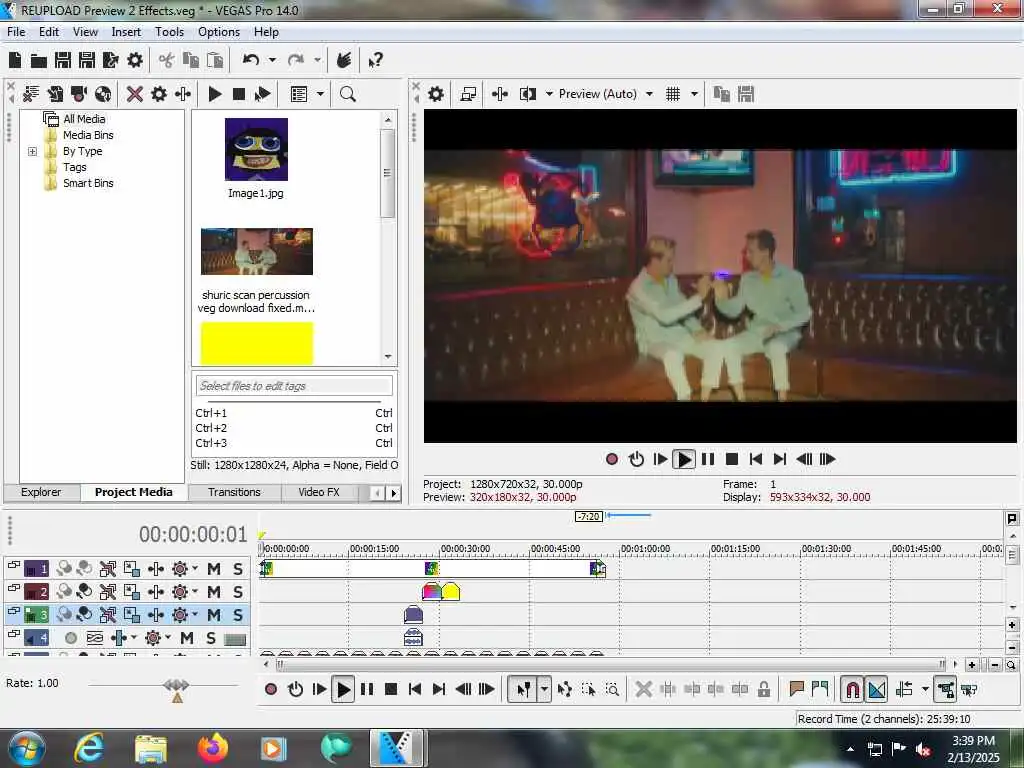Mute track 2
1024x768 pixels.
214,592
